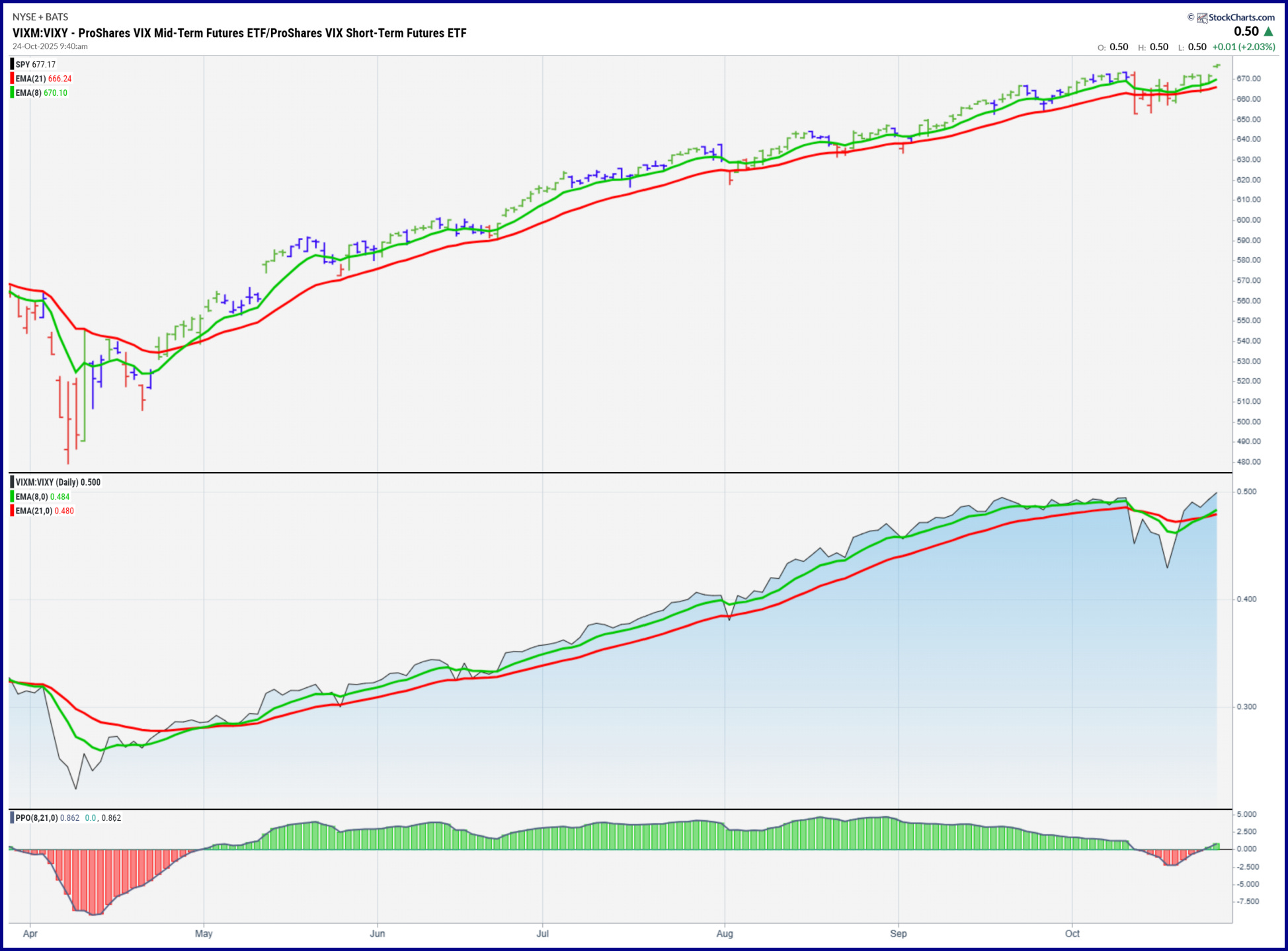This screenshot has width=1288, height=951.
Task: Click the Jul month label on the time axis
Action: [542, 934]
